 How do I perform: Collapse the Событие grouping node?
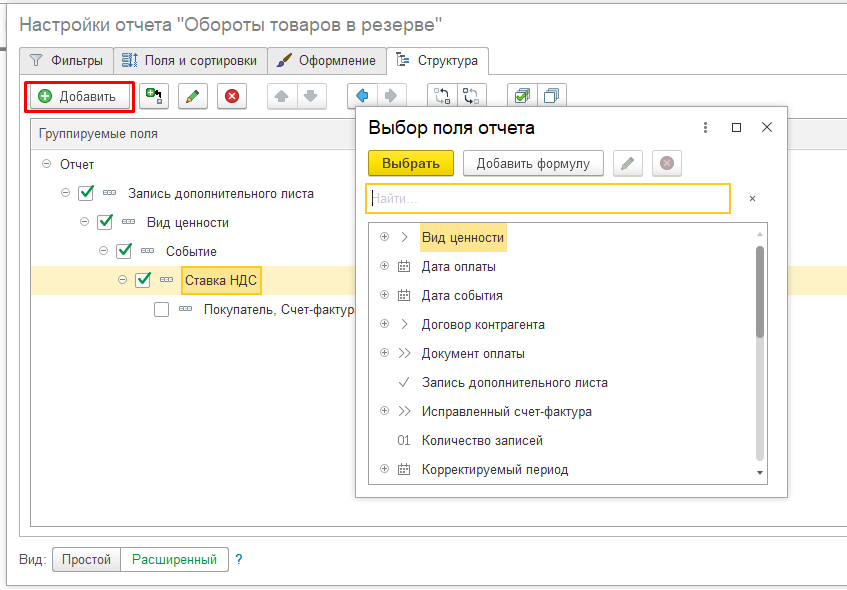click(103, 251)
